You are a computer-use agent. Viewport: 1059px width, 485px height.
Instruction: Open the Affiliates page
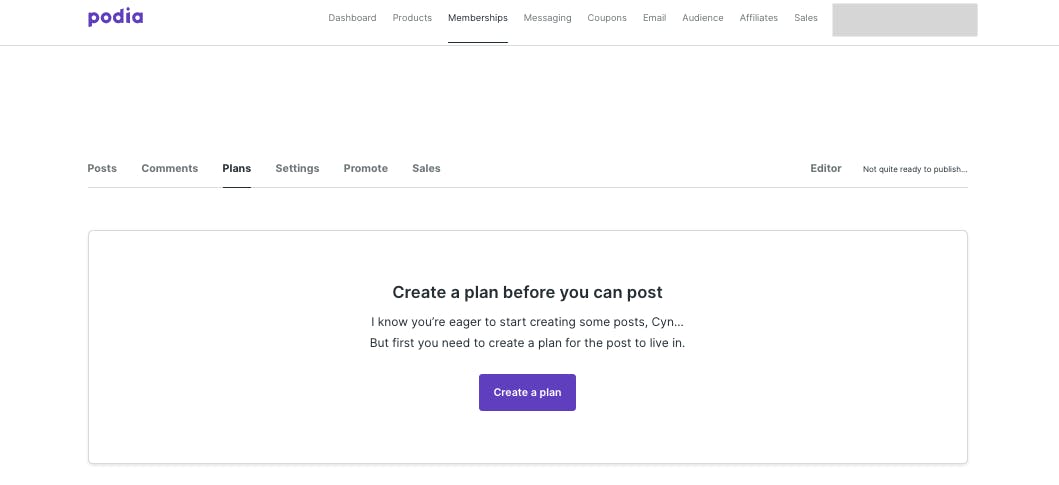point(758,18)
